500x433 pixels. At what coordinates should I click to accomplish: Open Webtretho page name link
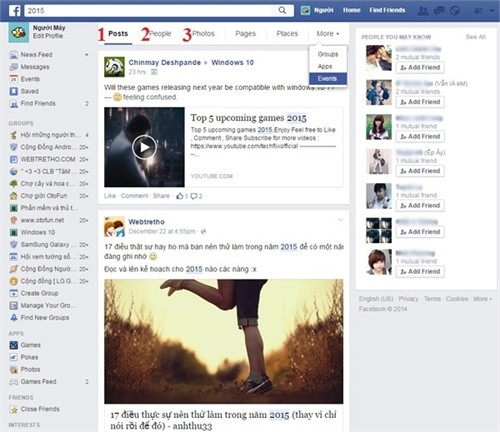point(146,222)
